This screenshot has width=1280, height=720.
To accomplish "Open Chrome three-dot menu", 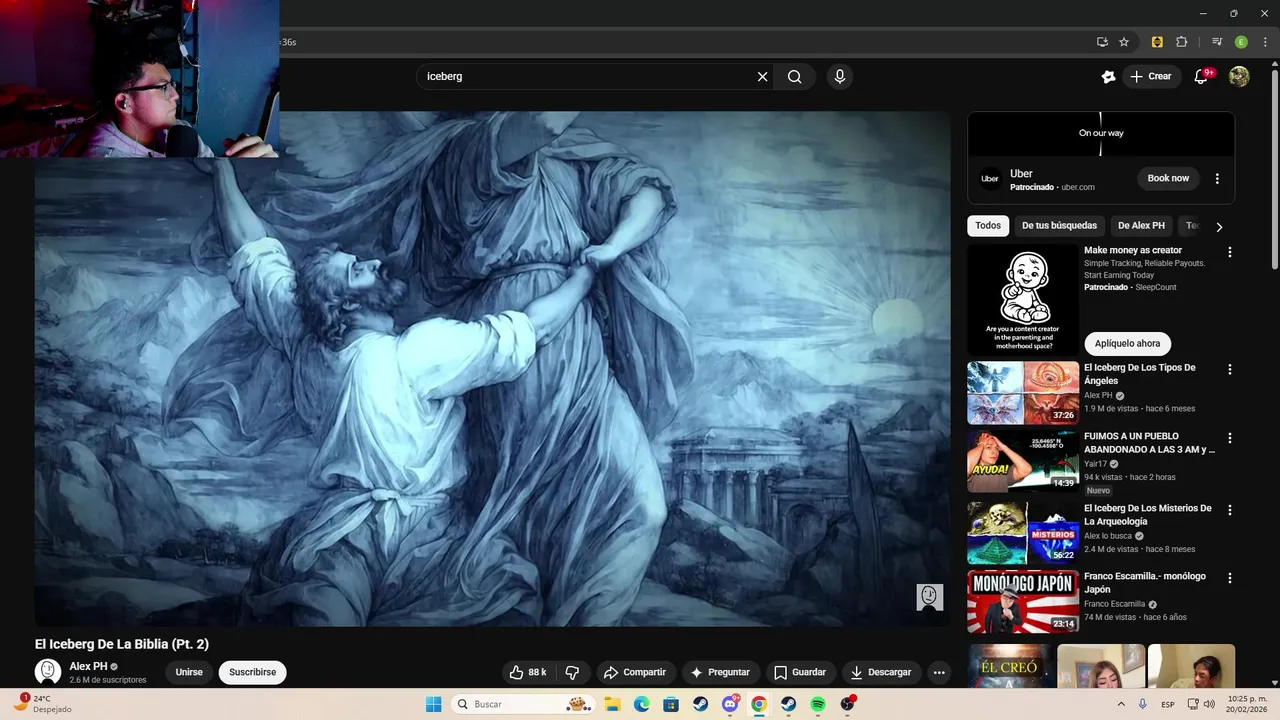I will (1265, 42).
